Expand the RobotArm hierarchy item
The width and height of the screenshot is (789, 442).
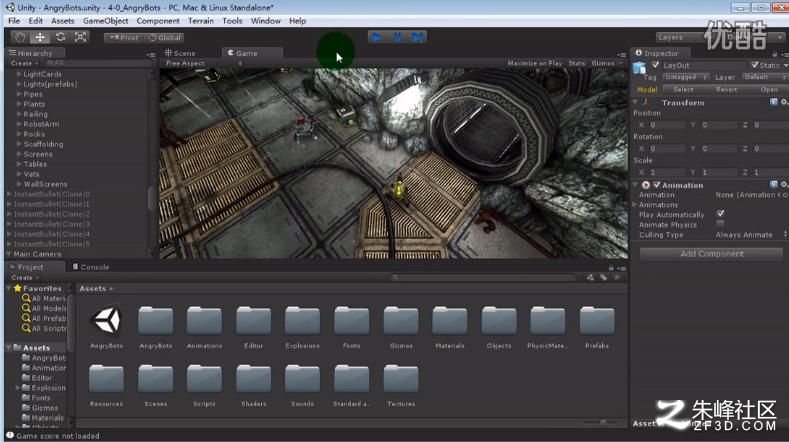coord(19,124)
